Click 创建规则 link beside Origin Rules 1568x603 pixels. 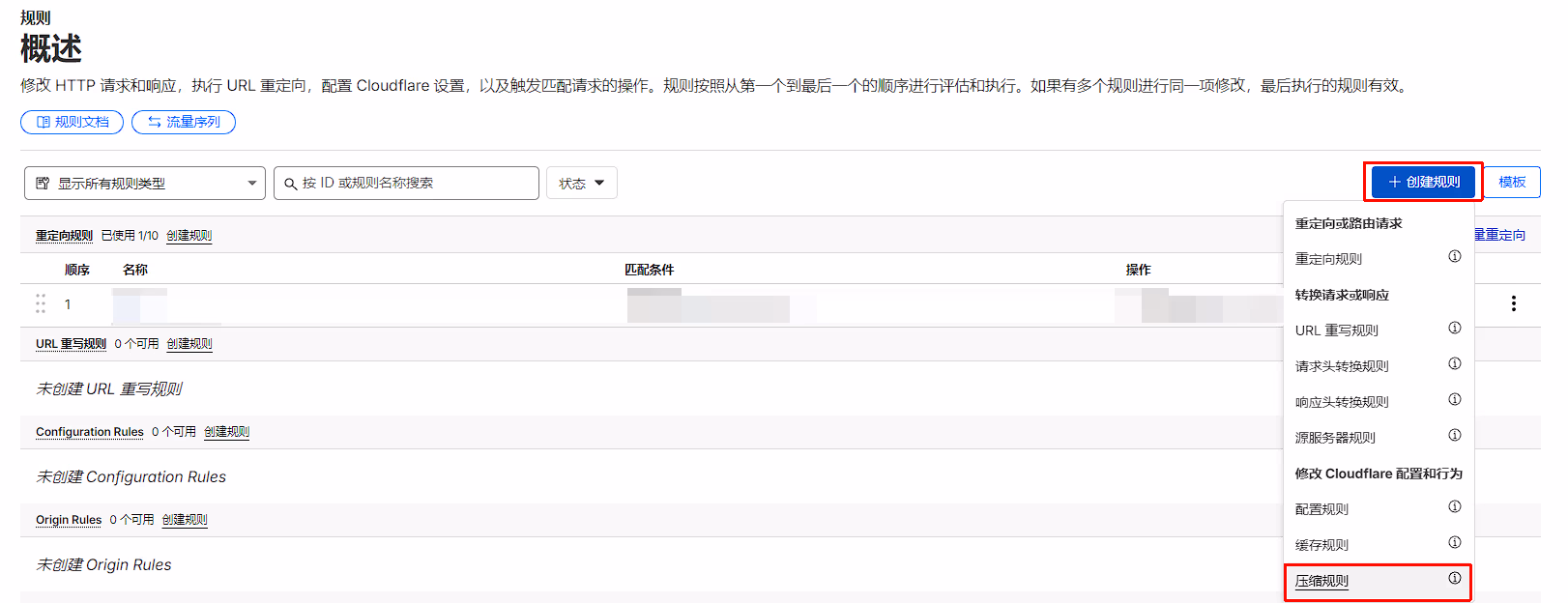[185, 520]
